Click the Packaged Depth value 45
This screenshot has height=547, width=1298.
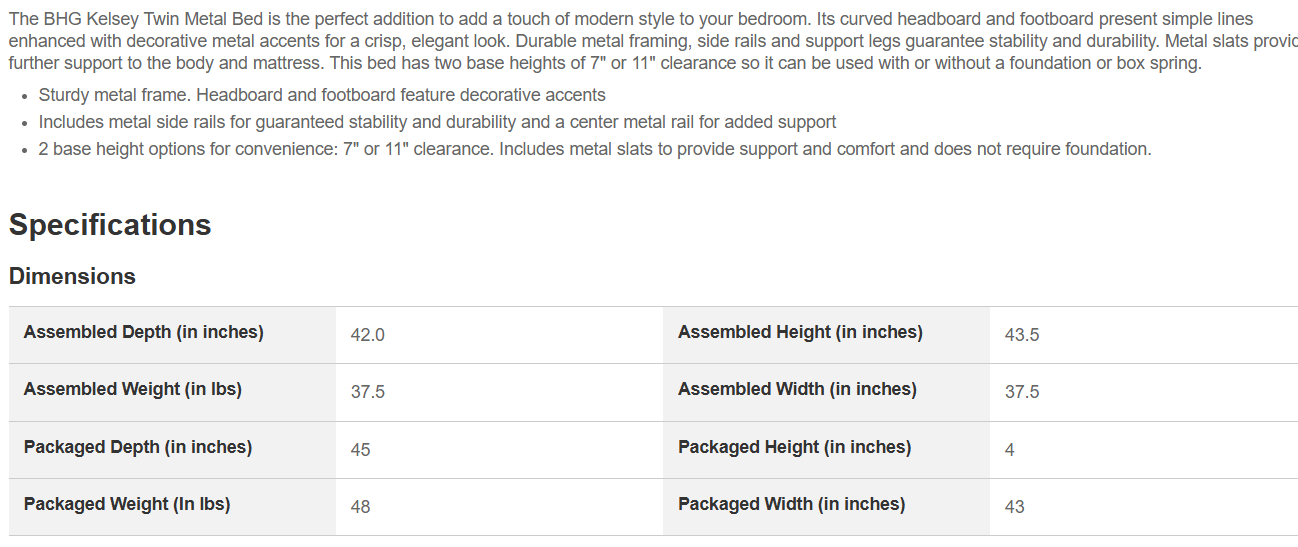tap(361, 450)
